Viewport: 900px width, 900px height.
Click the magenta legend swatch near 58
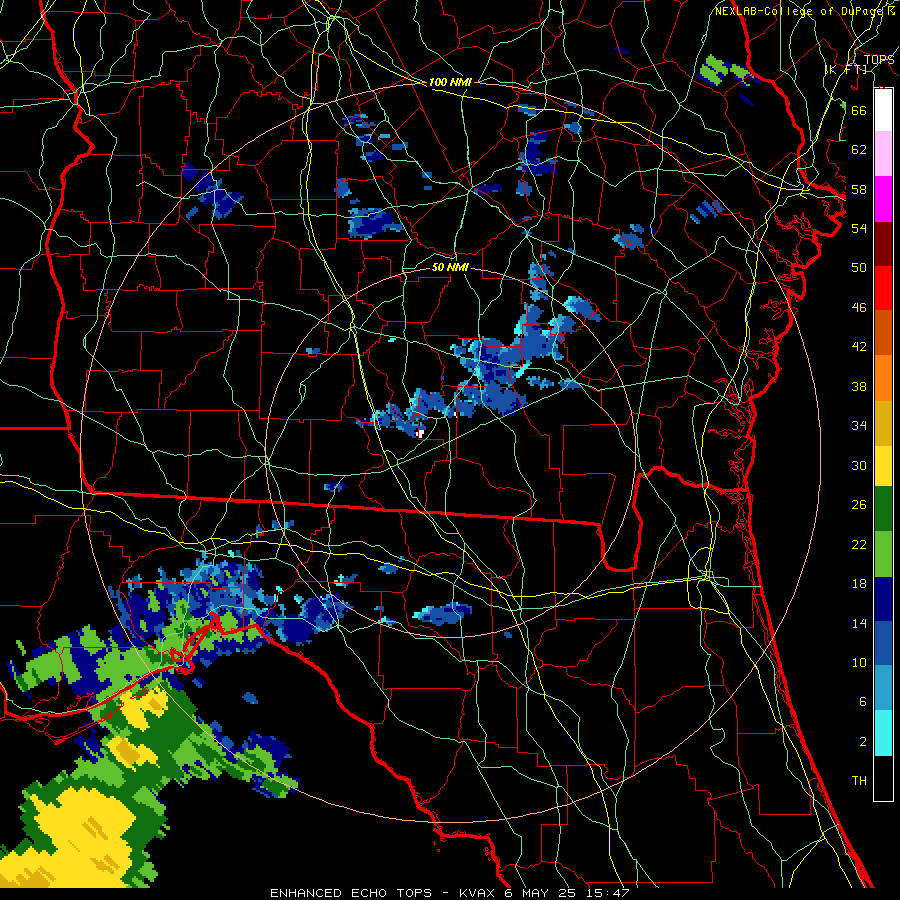pos(883,199)
